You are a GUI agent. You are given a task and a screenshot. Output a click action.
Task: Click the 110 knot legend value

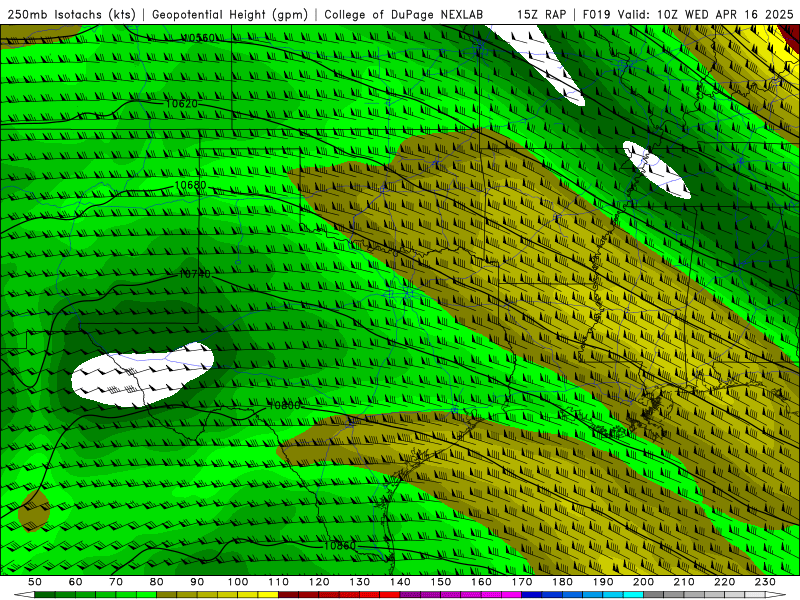pyautogui.click(x=278, y=582)
